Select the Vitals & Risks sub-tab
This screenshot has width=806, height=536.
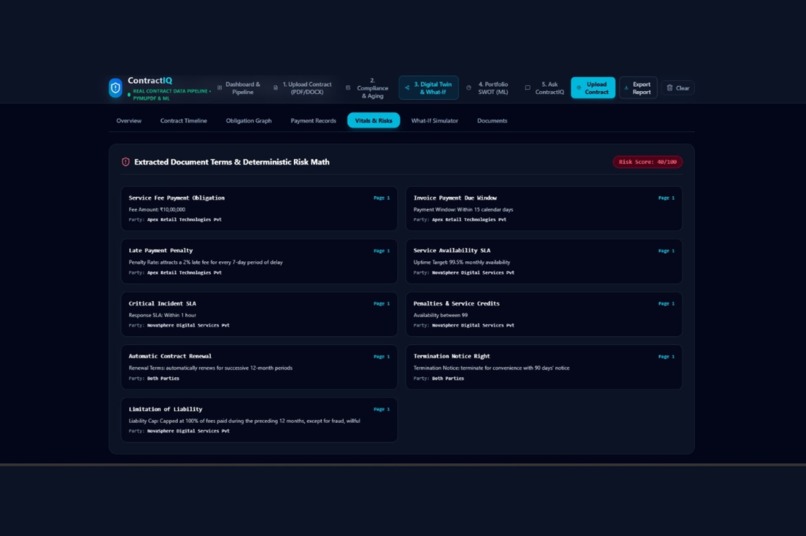click(x=374, y=121)
